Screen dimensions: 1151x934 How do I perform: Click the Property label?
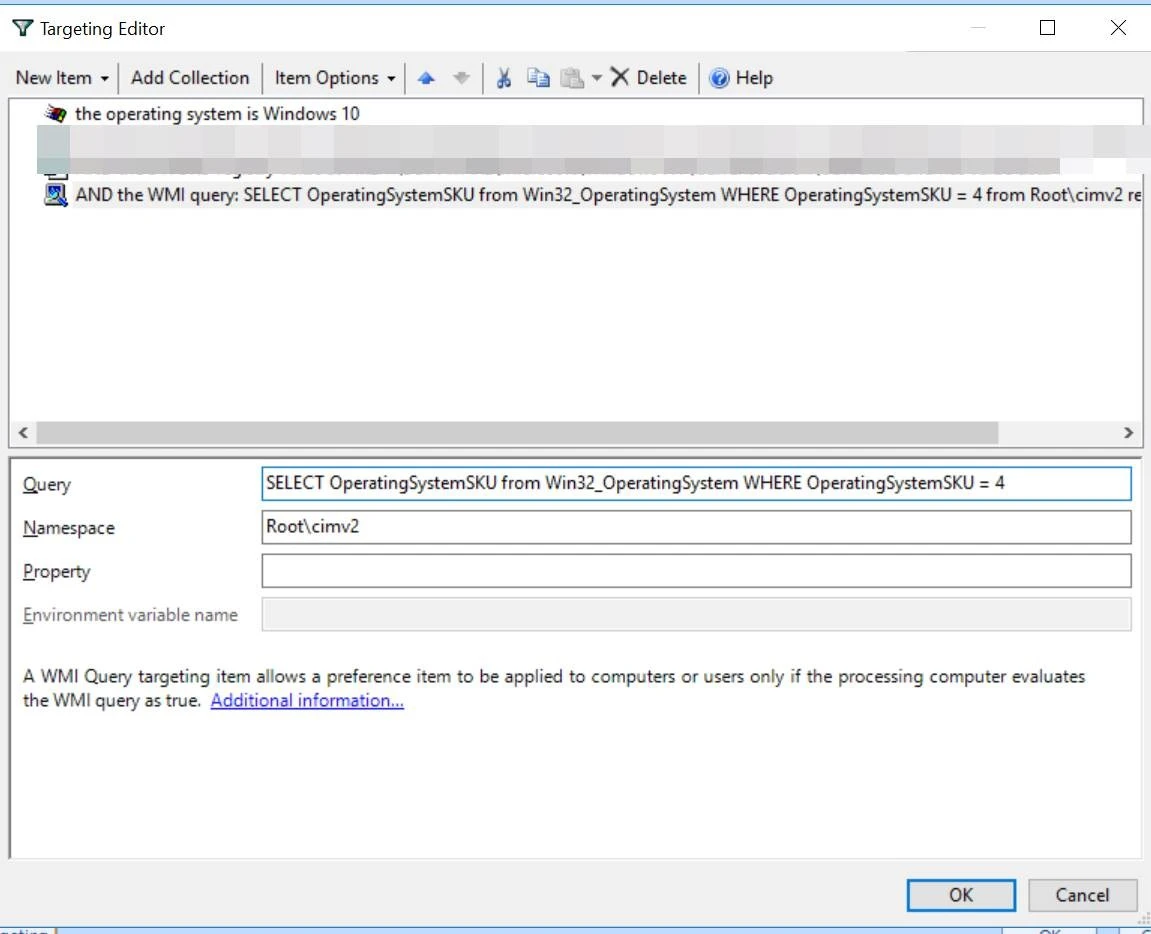pyautogui.click(x=57, y=571)
